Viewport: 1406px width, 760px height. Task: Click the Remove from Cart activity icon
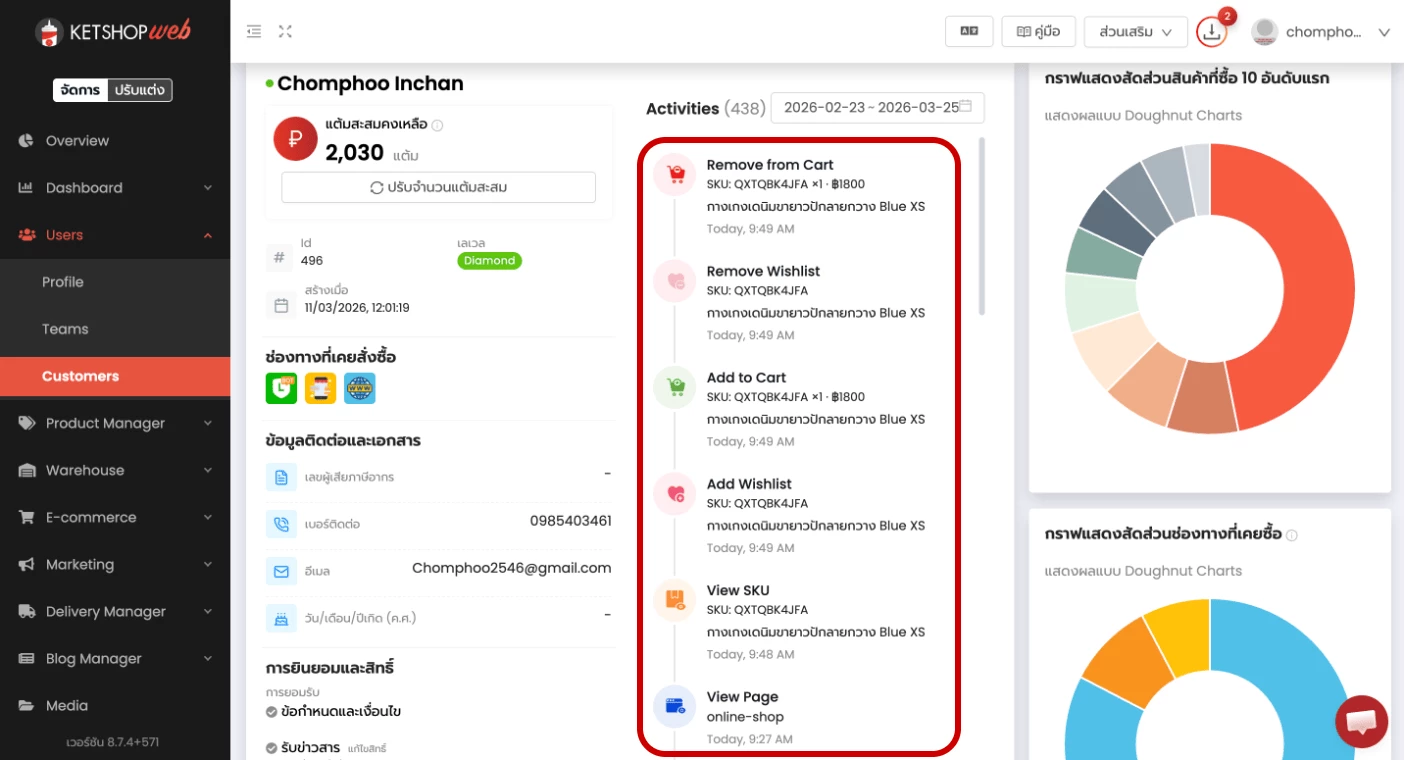point(675,174)
